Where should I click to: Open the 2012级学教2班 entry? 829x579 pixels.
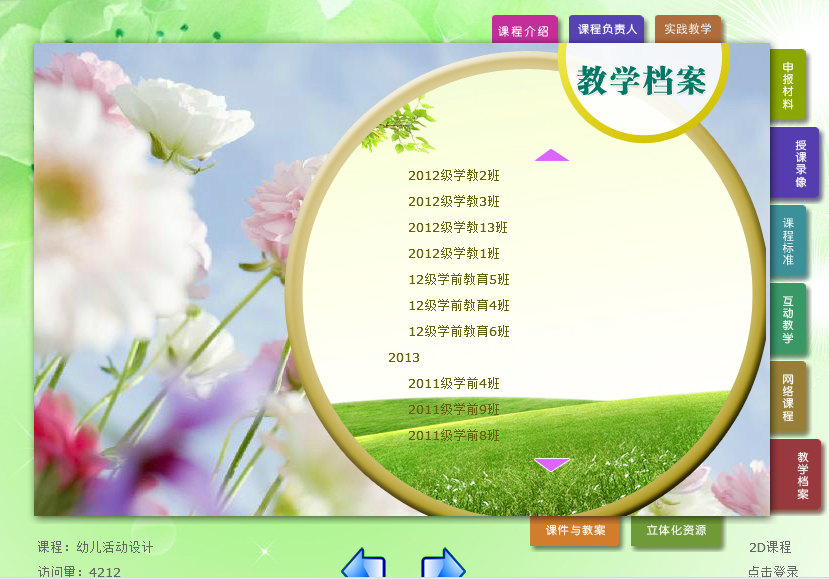(x=454, y=176)
